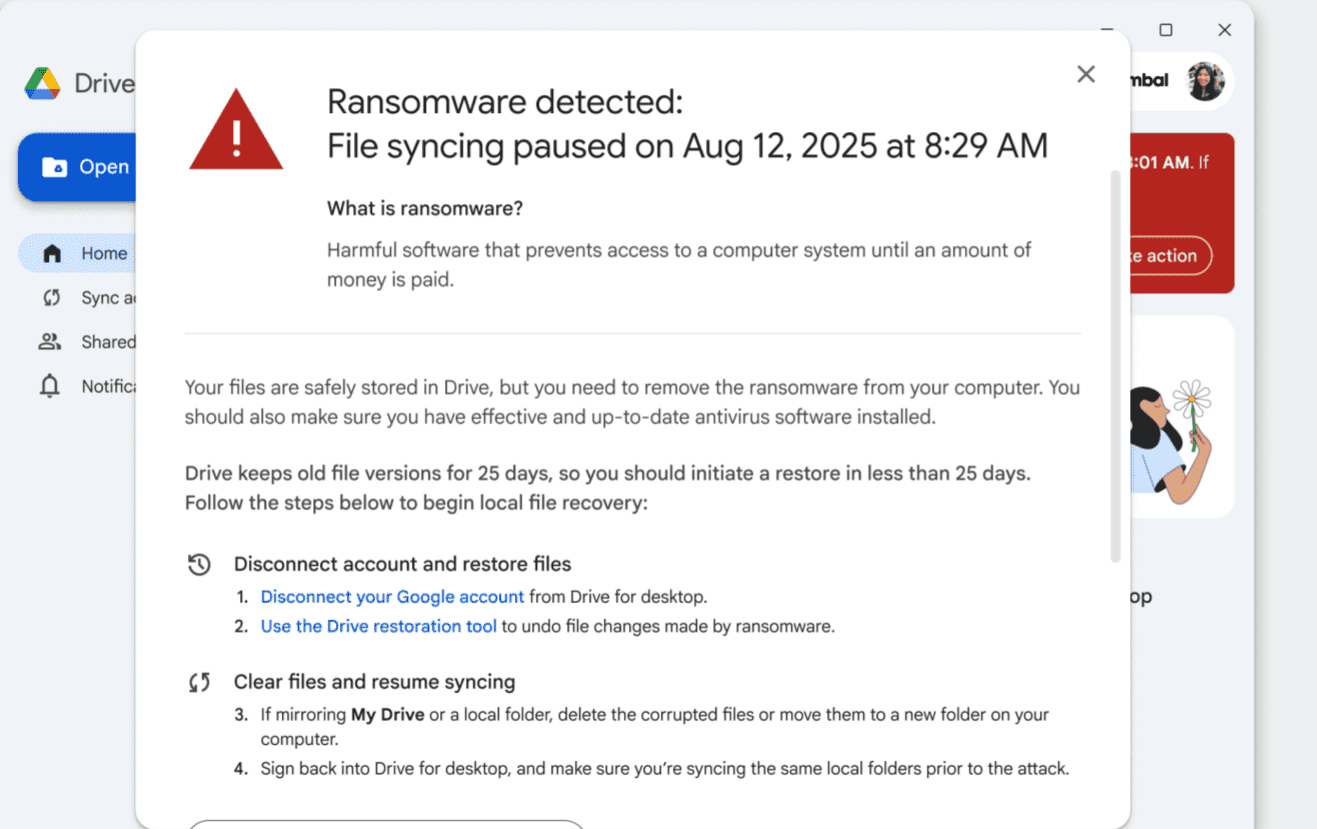Open the Notifications bell icon
The height and width of the screenshot is (829, 1317).
pyautogui.click(x=50, y=386)
